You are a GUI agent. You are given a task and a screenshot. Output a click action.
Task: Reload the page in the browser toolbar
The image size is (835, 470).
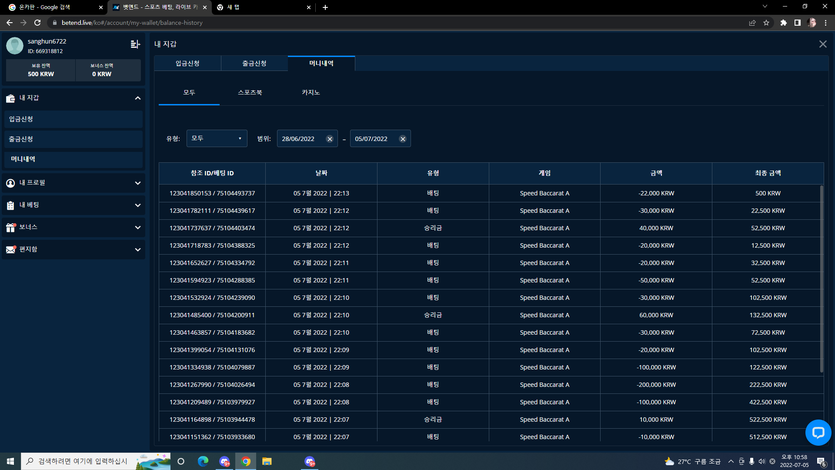(37, 22)
